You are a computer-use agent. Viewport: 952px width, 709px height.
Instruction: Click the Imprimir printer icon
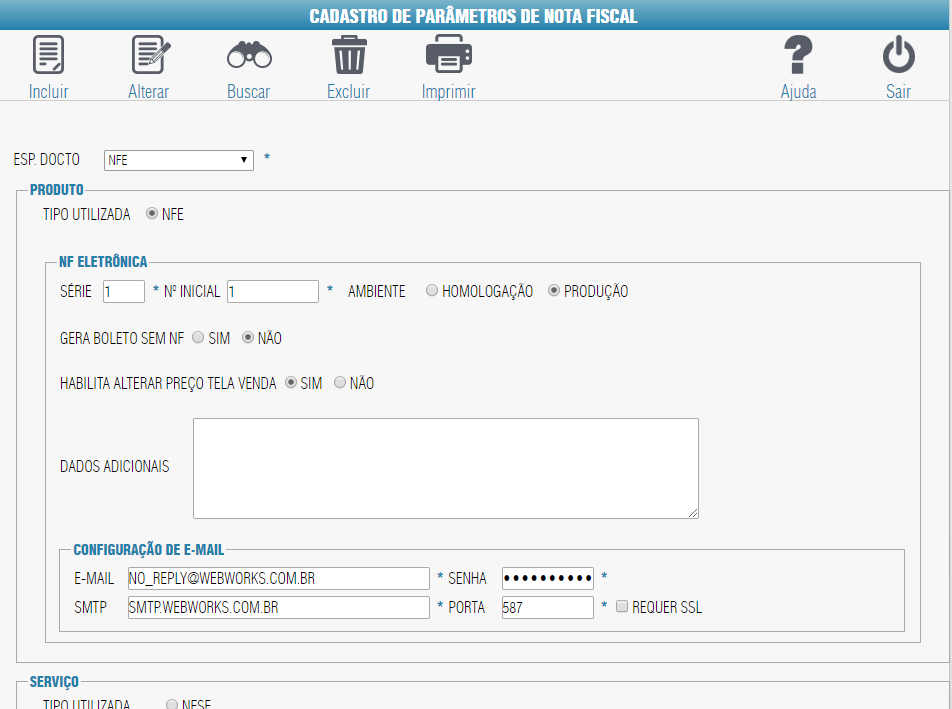point(449,55)
